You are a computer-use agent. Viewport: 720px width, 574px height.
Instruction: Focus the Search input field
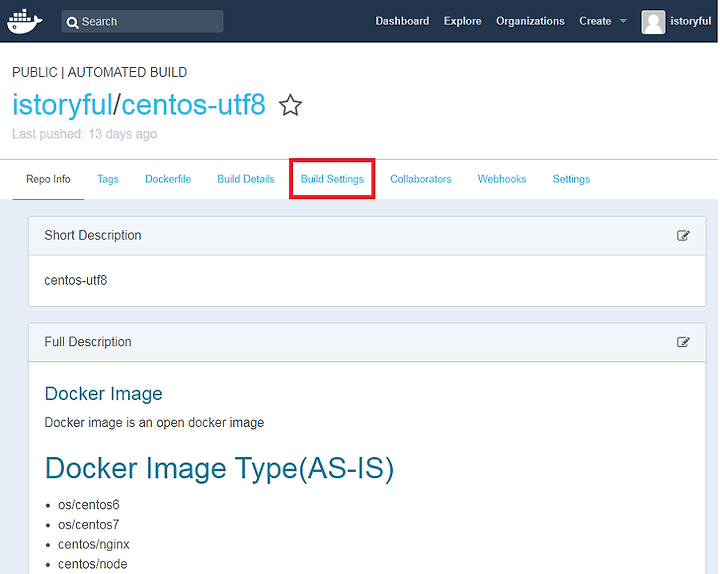pos(142,22)
